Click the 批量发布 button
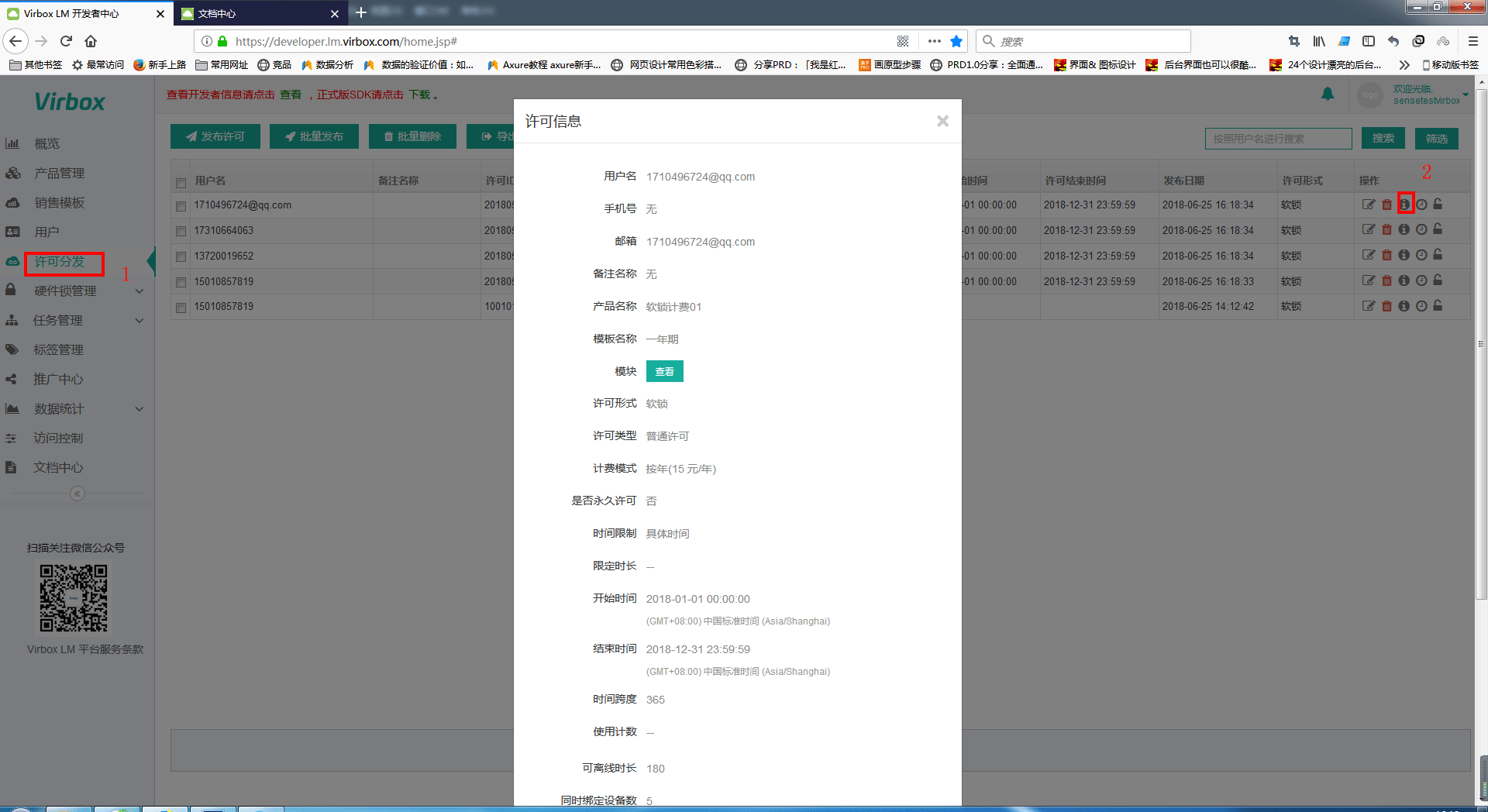Image resolution: width=1488 pixels, height=812 pixels. (314, 136)
